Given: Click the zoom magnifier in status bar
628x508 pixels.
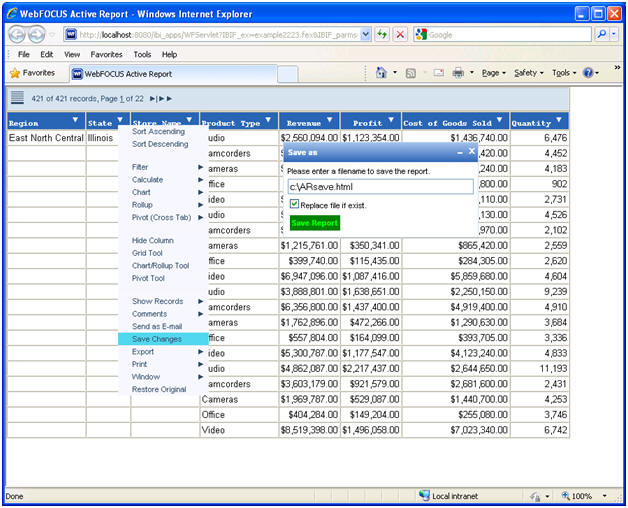Looking at the screenshot, I should click(566, 496).
